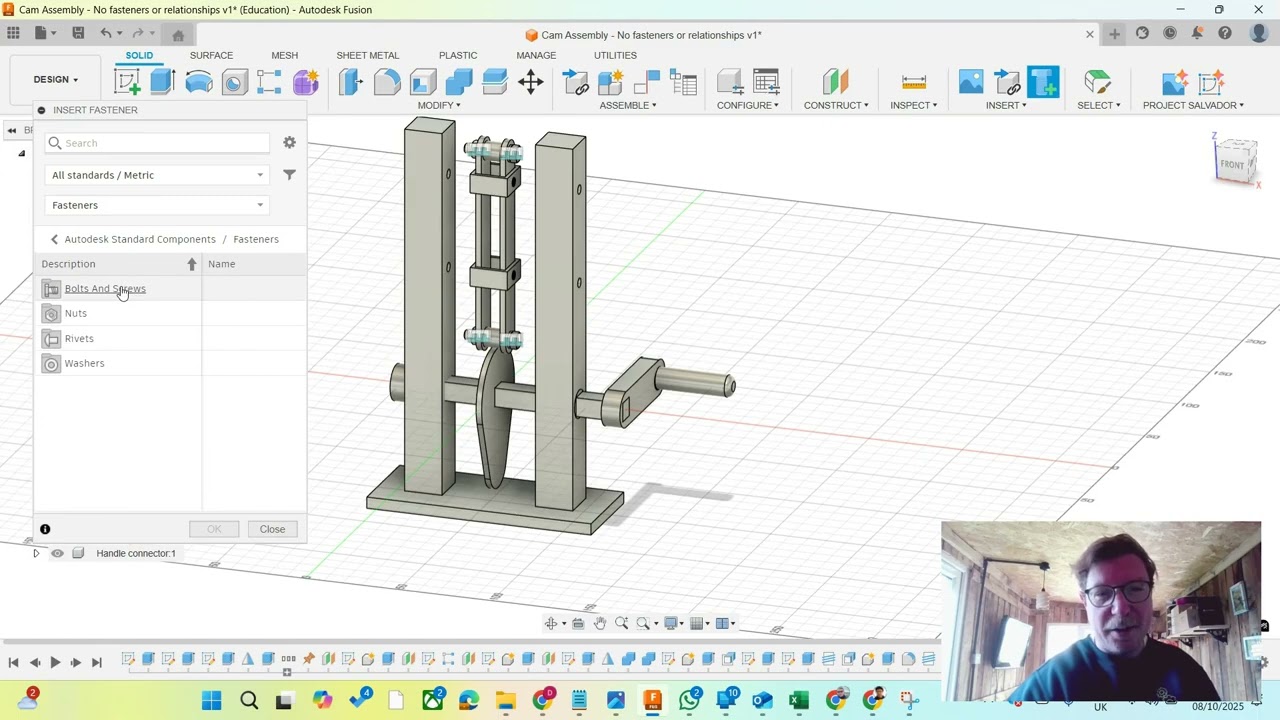Play the design timeline
The height and width of the screenshot is (720, 1280).
coord(55,662)
